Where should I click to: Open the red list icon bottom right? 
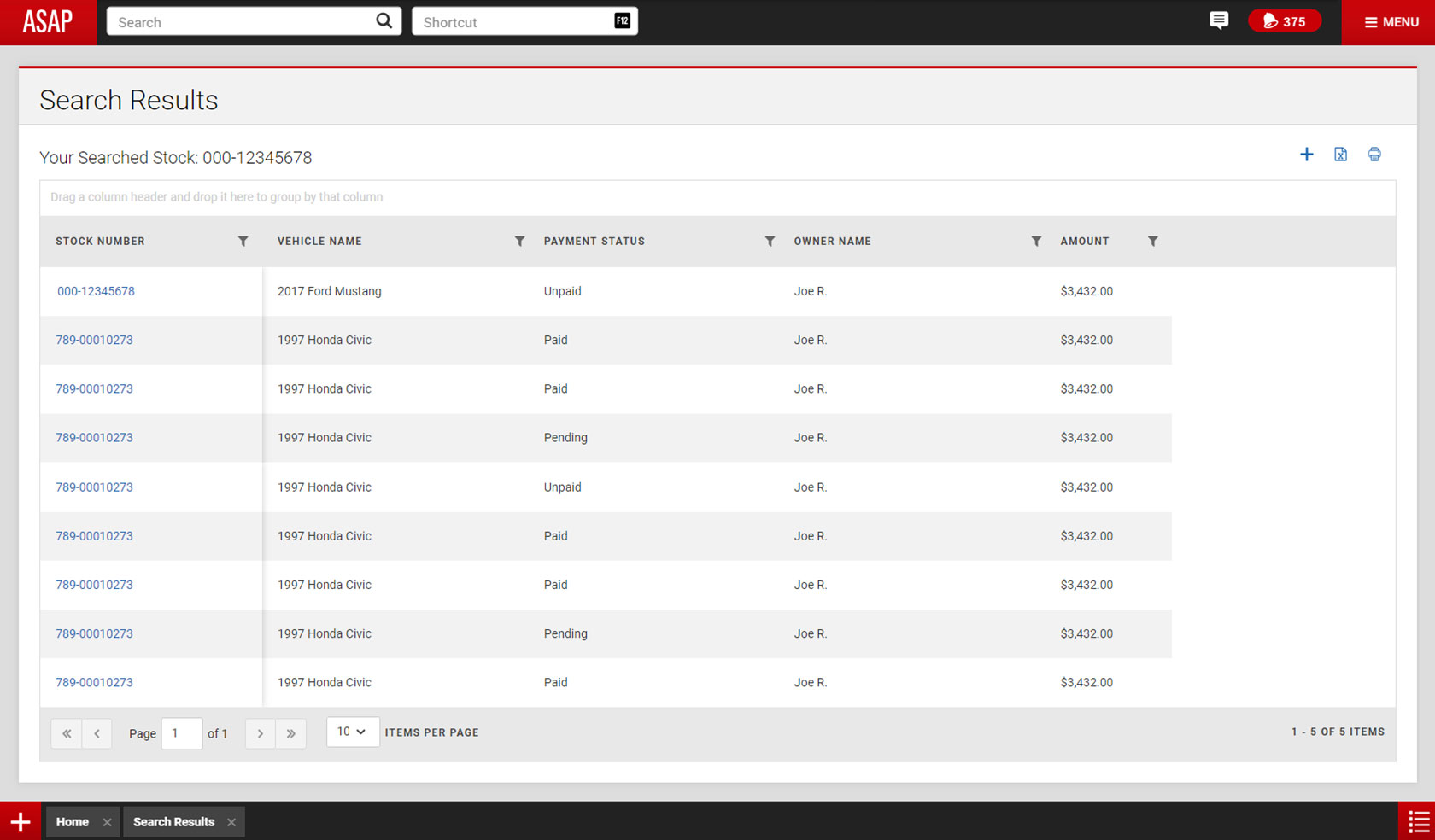pos(1418,821)
